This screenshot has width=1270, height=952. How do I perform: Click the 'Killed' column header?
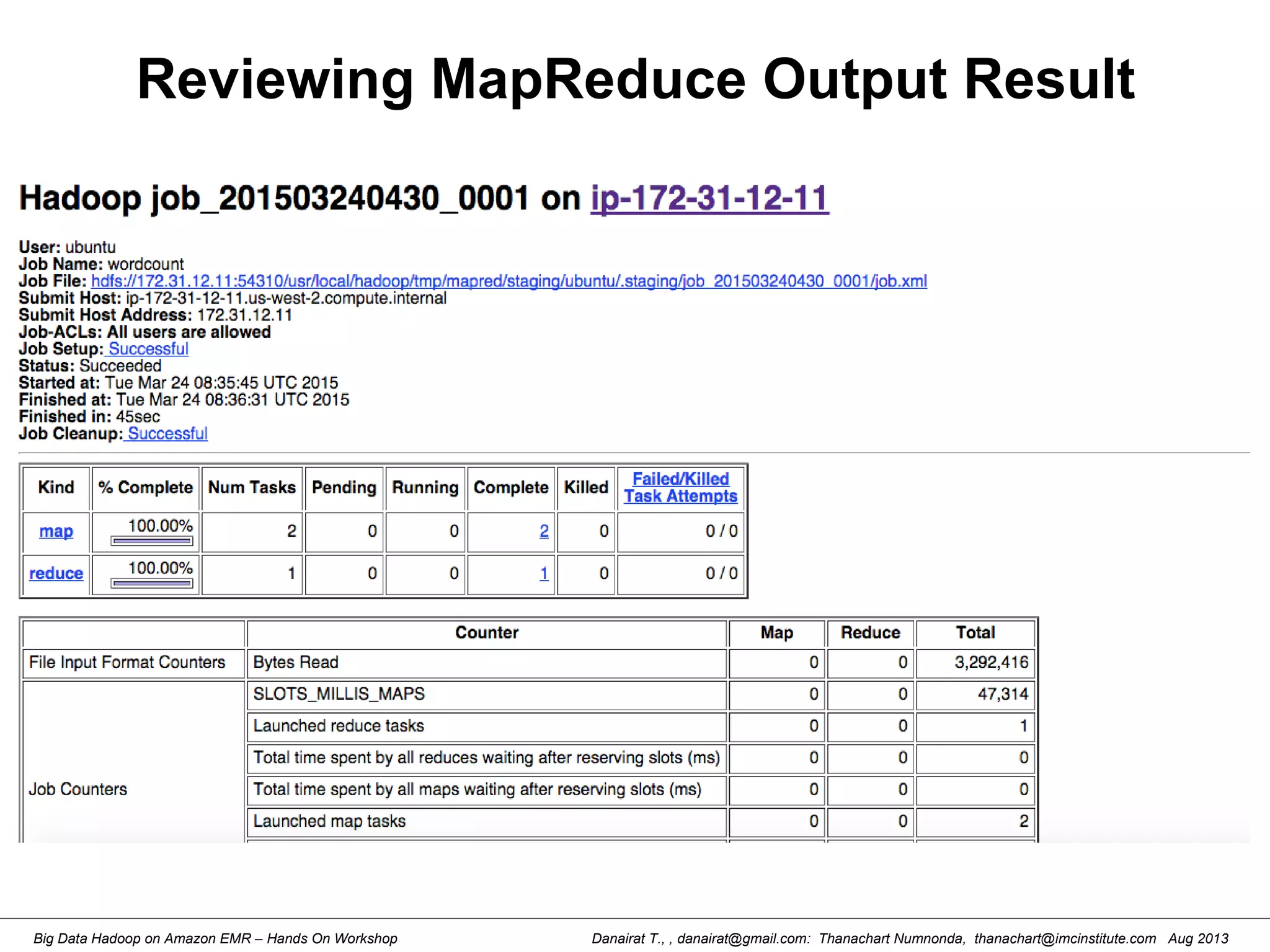click(x=586, y=487)
